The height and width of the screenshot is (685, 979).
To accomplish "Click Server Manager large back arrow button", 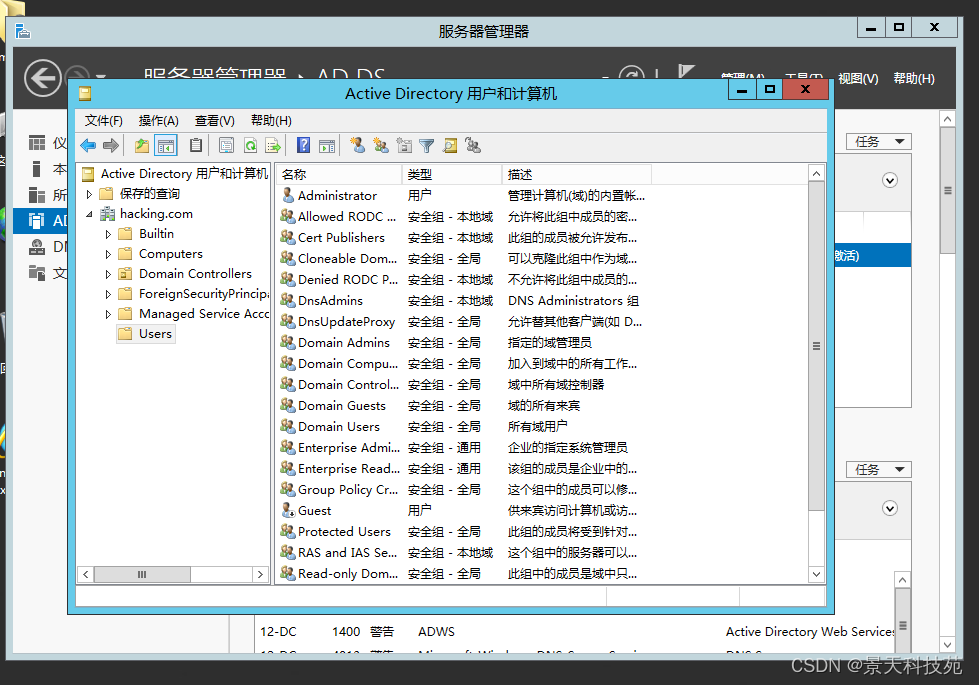I will point(42,79).
